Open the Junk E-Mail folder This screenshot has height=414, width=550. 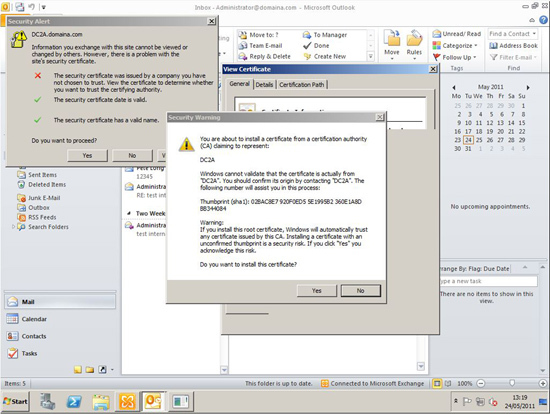(39, 198)
